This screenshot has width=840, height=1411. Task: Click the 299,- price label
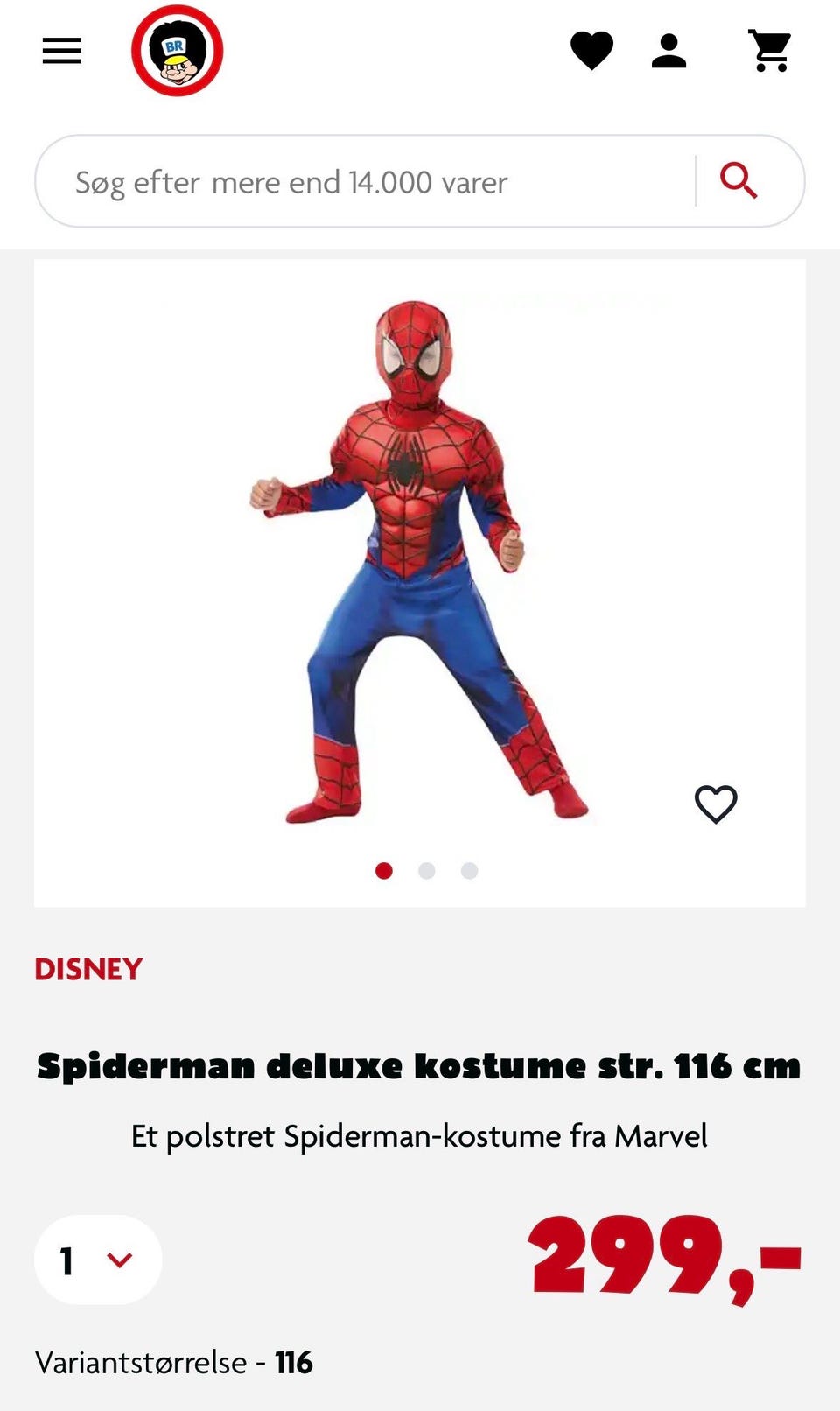coord(665,1258)
